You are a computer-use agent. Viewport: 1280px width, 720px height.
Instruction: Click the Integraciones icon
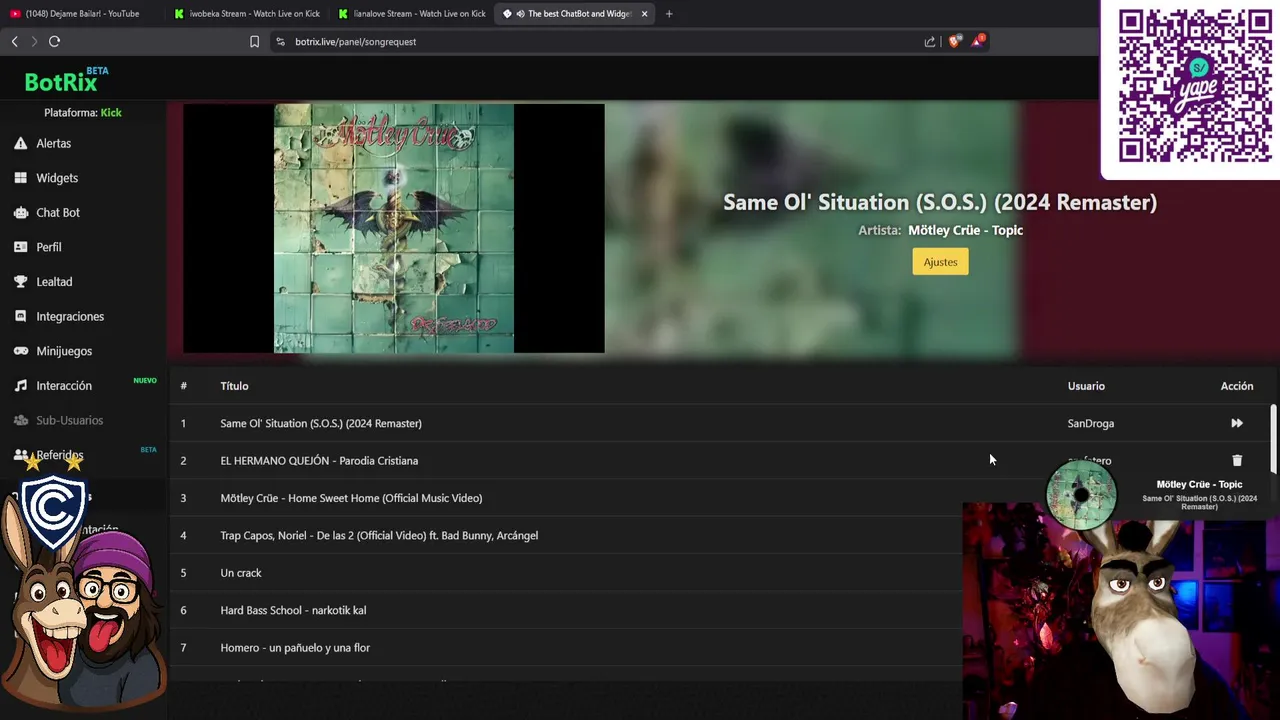20,316
